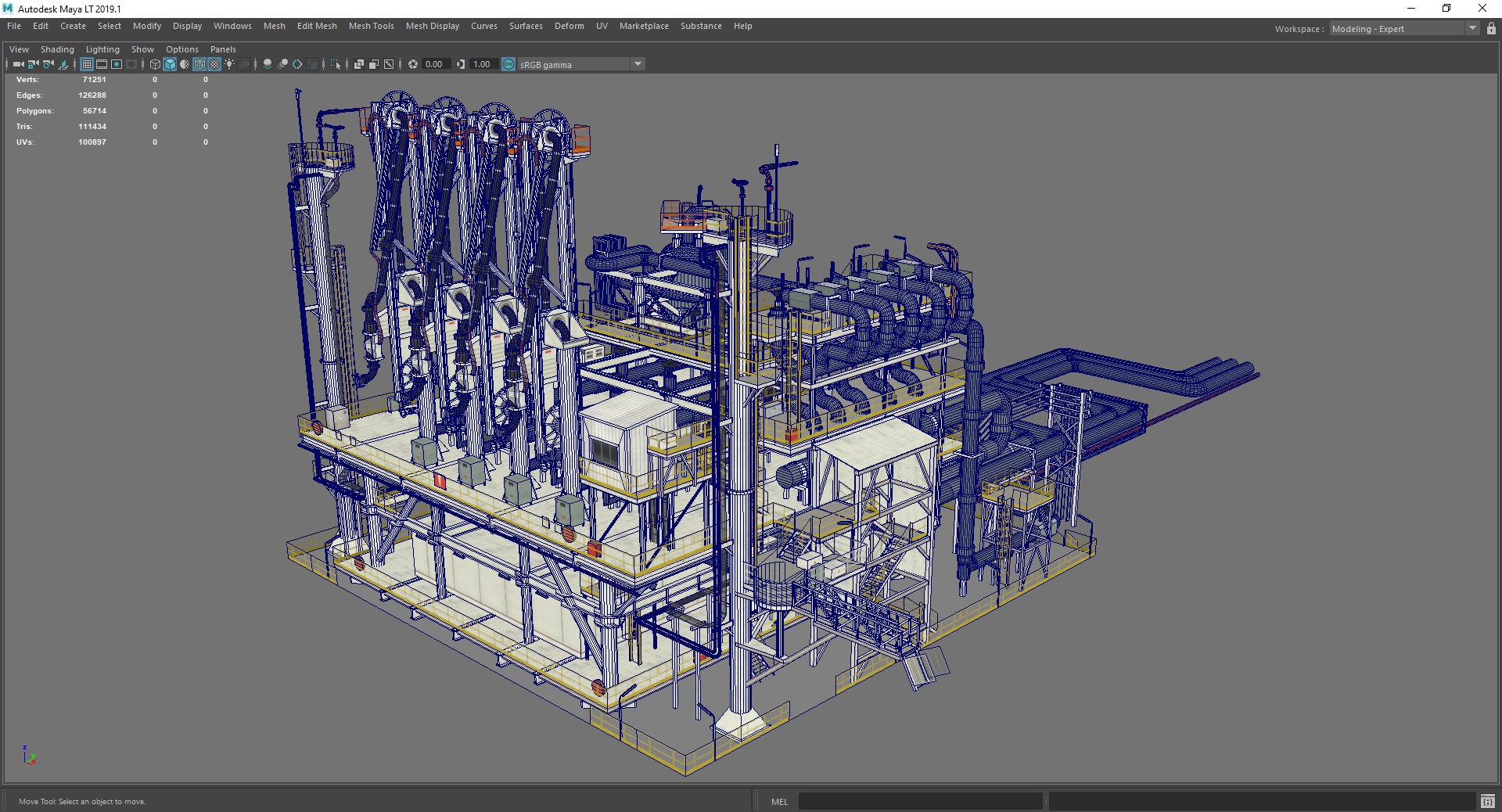Click the Use All Lights bulb icon
Viewport: 1502px width, 812px height.
(x=229, y=64)
